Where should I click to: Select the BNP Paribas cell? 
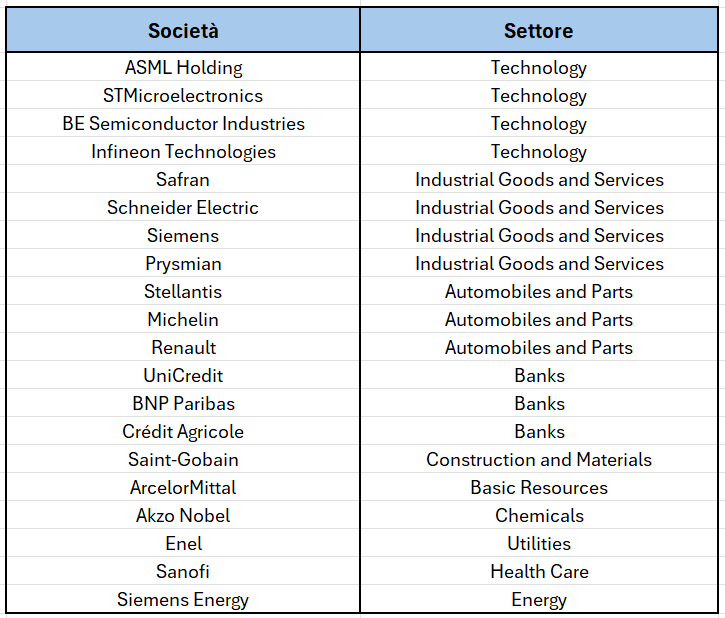click(x=183, y=404)
